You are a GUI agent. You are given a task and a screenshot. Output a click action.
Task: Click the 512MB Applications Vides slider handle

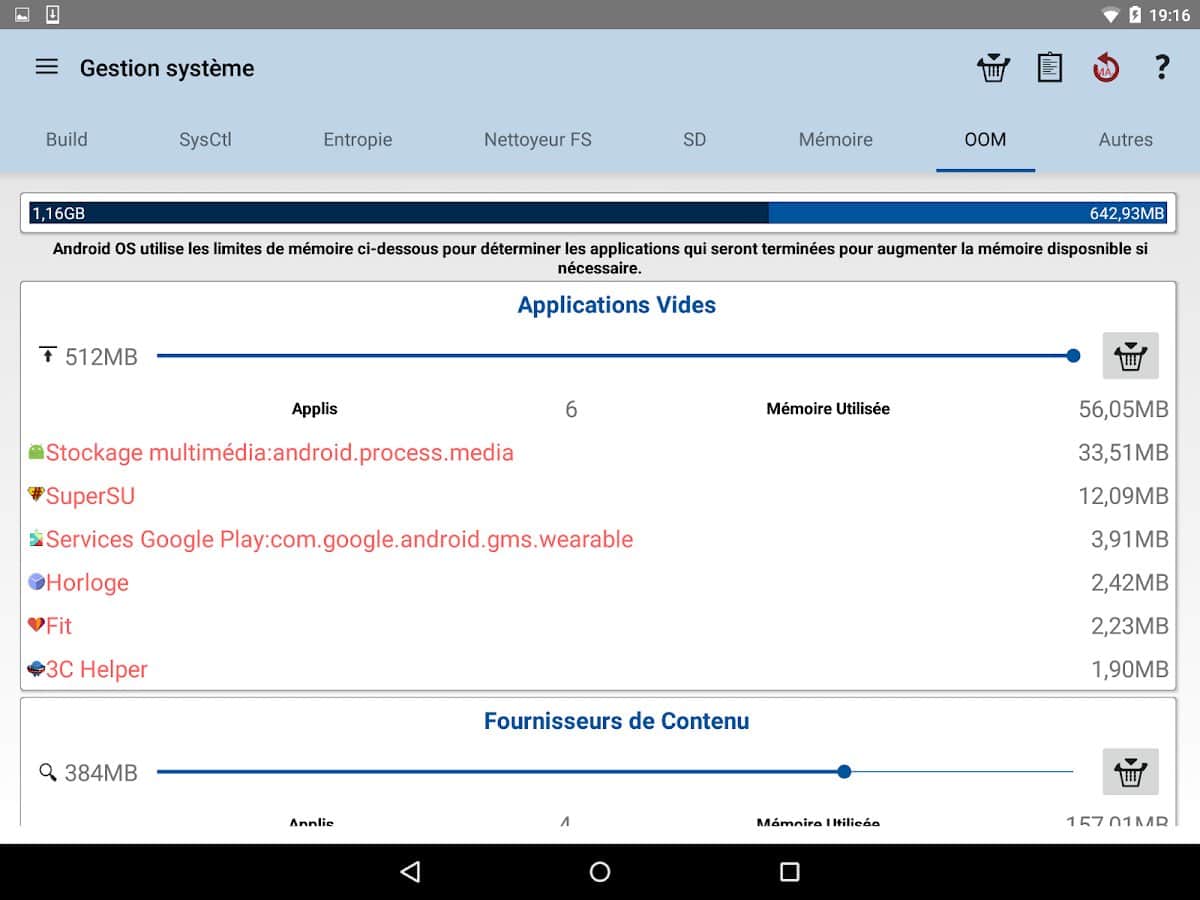click(x=1073, y=356)
